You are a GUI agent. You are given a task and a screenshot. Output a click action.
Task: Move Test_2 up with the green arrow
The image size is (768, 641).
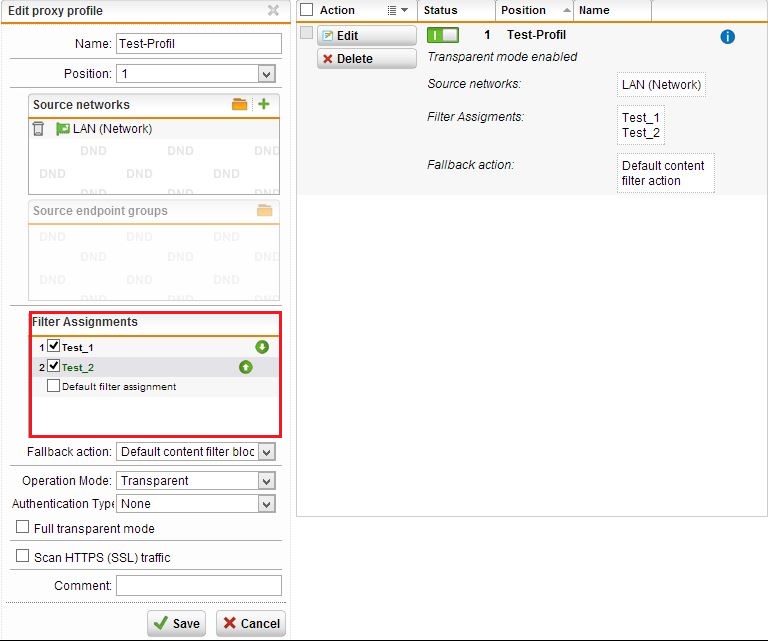pos(245,367)
